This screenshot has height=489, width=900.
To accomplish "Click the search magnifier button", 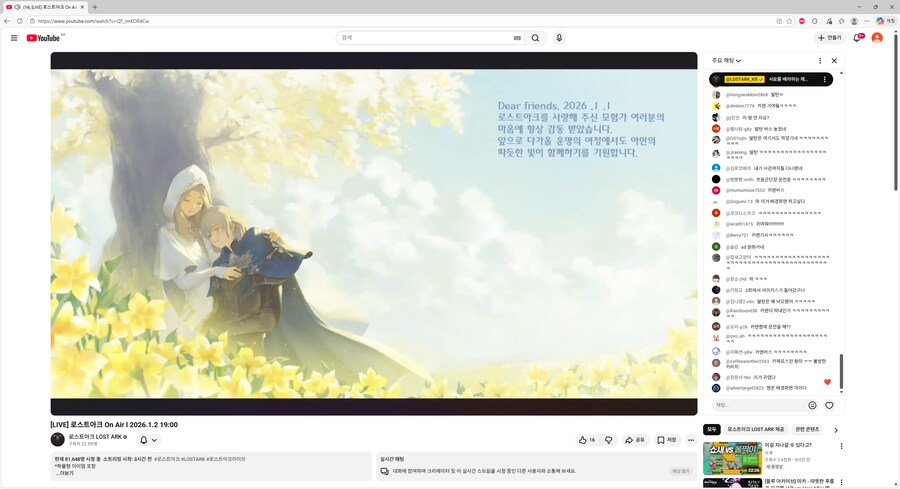I will click(x=535, y=38).
